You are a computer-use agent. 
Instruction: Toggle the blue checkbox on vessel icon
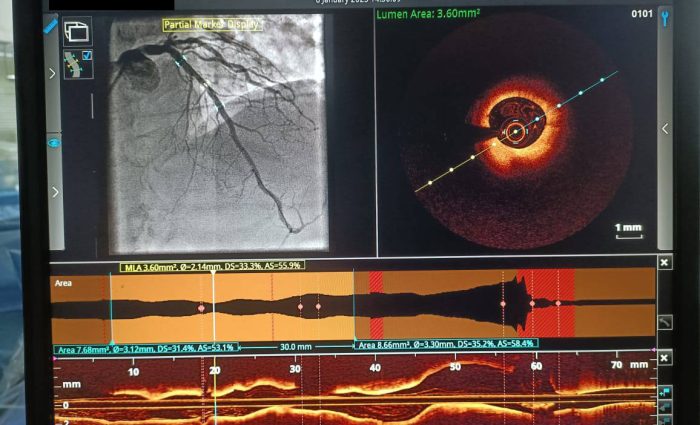87,56
